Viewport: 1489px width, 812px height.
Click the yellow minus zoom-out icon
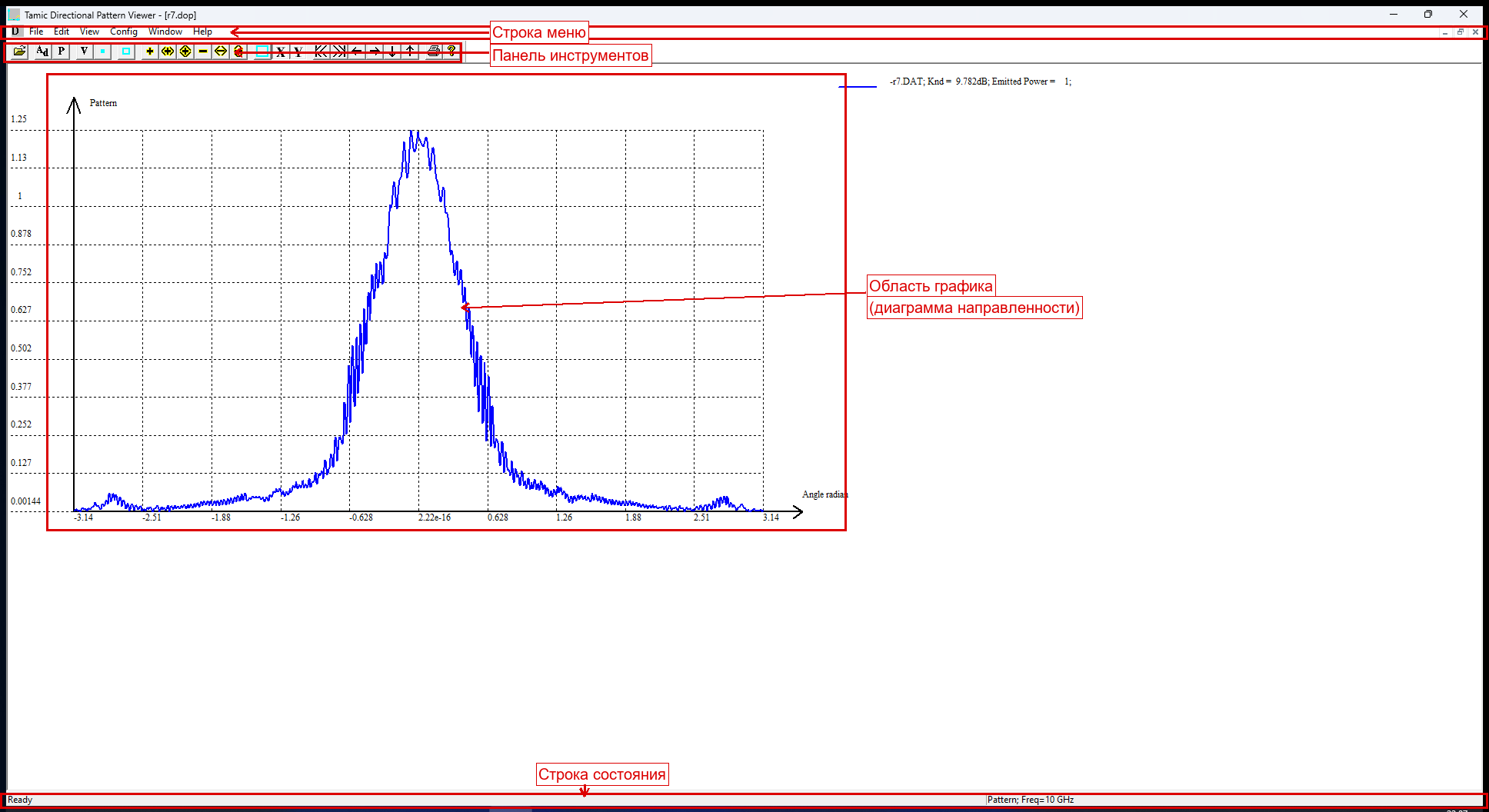pyautogui.click(x=203, y=52)
